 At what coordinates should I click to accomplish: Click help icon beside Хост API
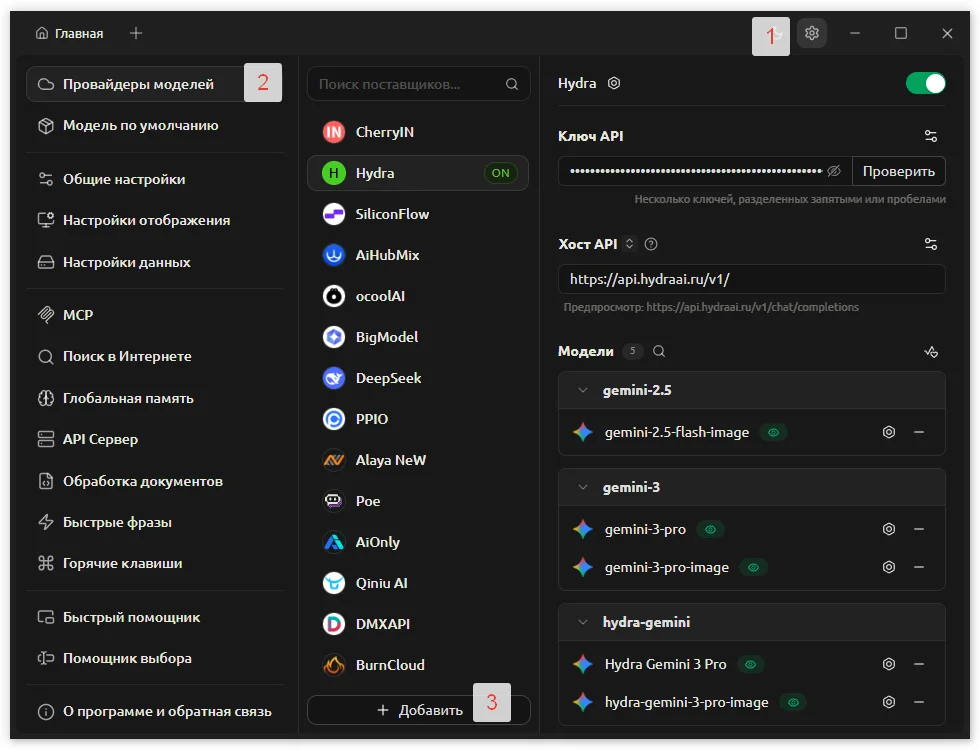click(651, 244)
